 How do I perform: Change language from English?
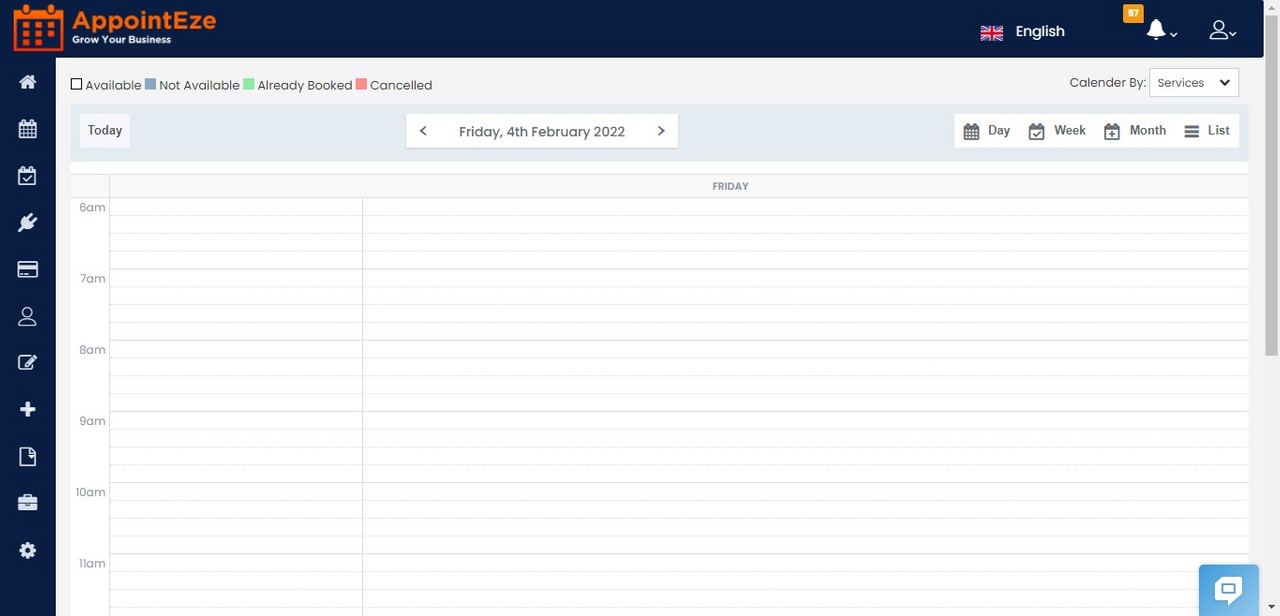(1040, 31)
